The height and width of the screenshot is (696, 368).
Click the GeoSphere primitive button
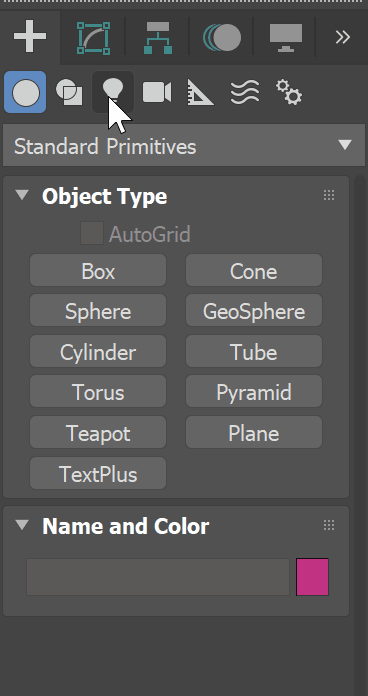[x=254, y=311]
